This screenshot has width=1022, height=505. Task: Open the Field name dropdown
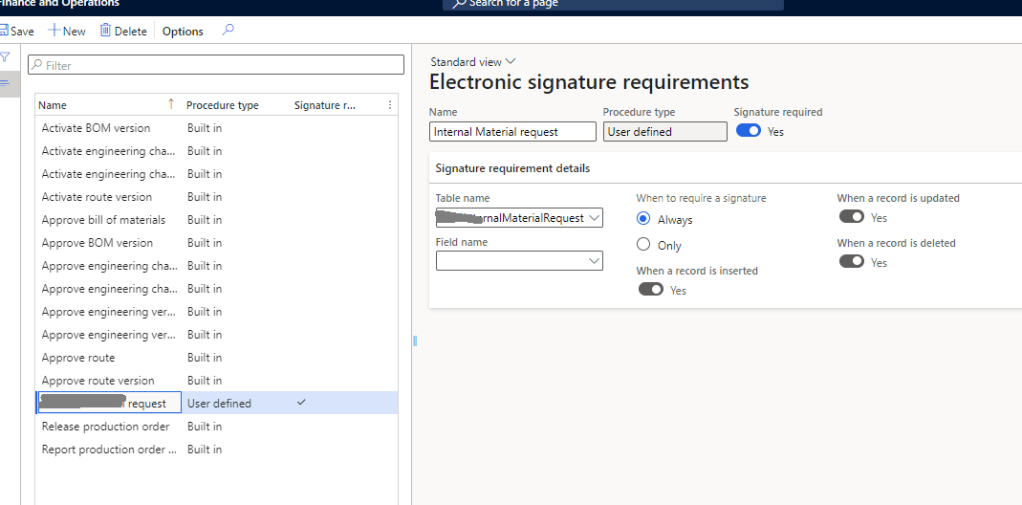(594, 261)
